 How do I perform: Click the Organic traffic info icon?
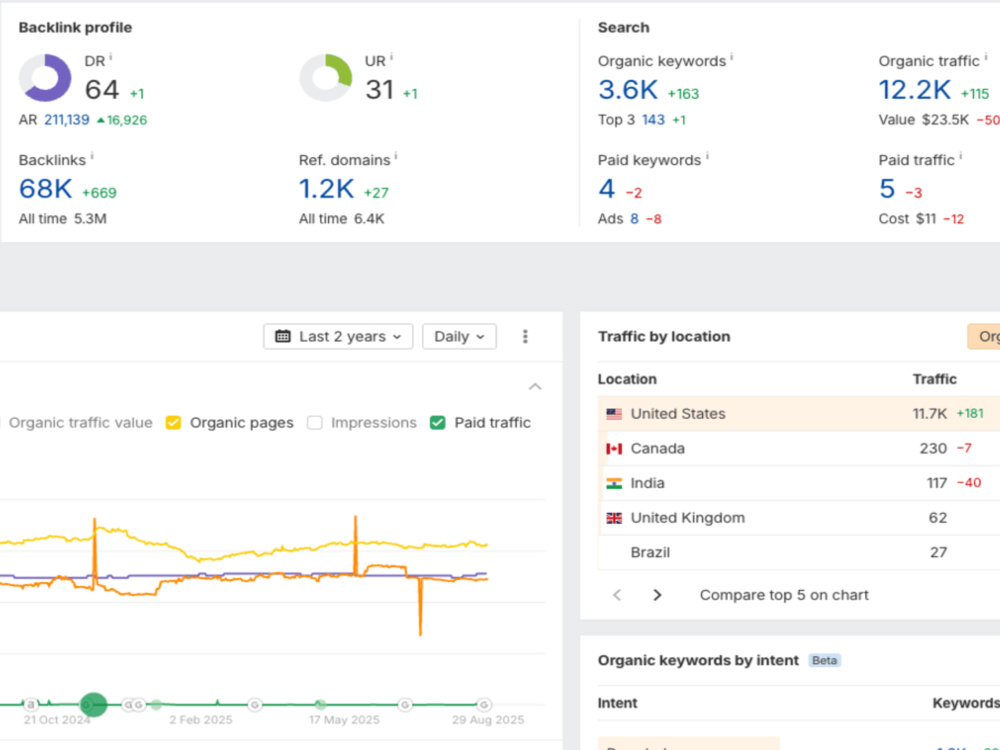click(x=985, y=57)
